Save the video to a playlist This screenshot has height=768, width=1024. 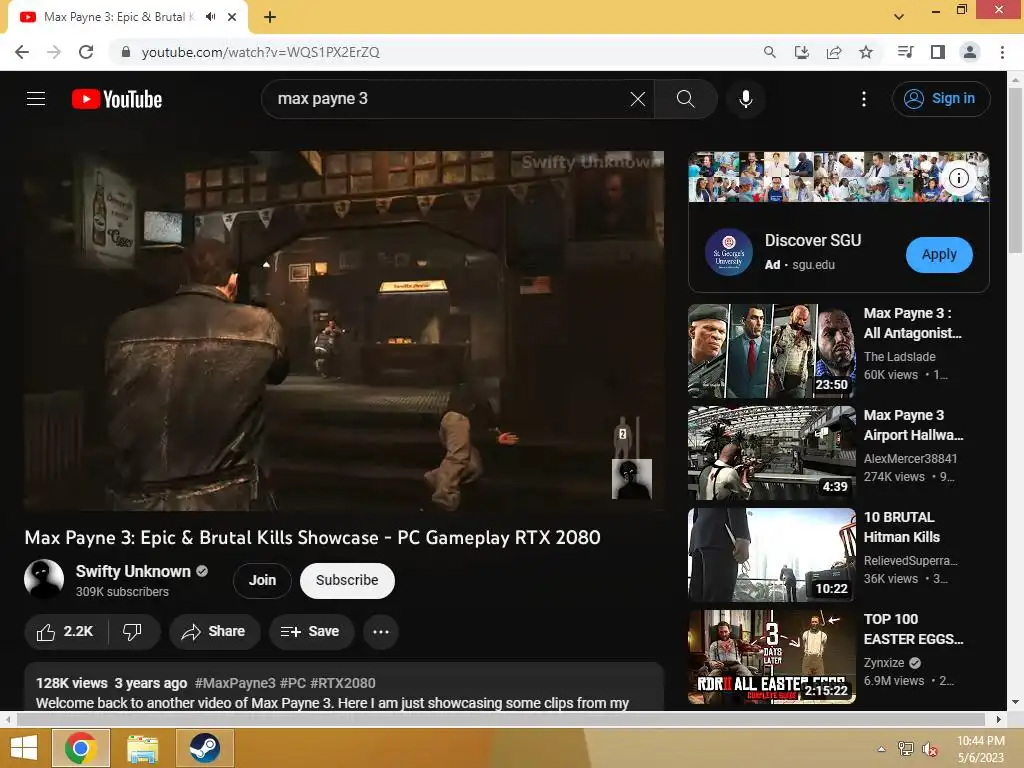coord(310,632)
